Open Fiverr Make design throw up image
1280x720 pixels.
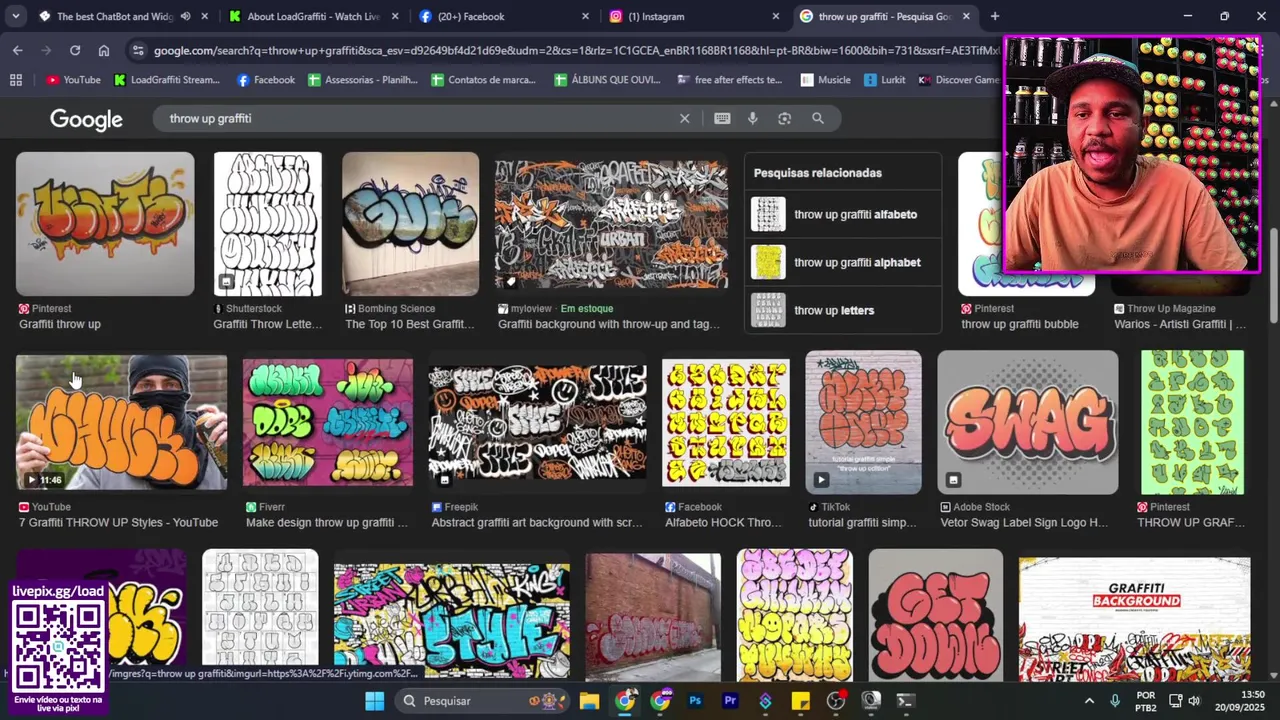[x=328, y=422]
